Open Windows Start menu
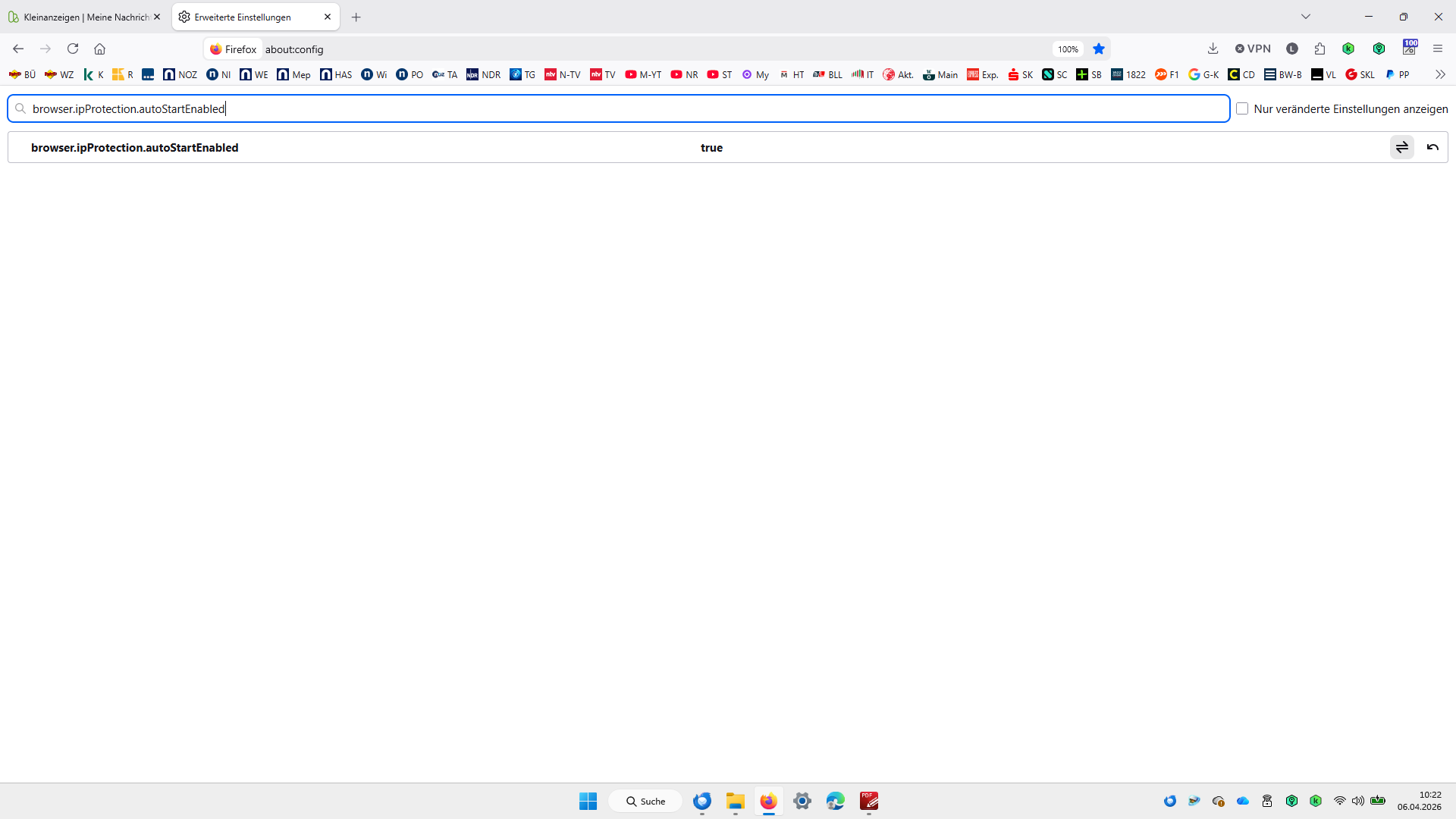Image resolution: width=1456 pixels, height=819 pixels. point(588,801)
